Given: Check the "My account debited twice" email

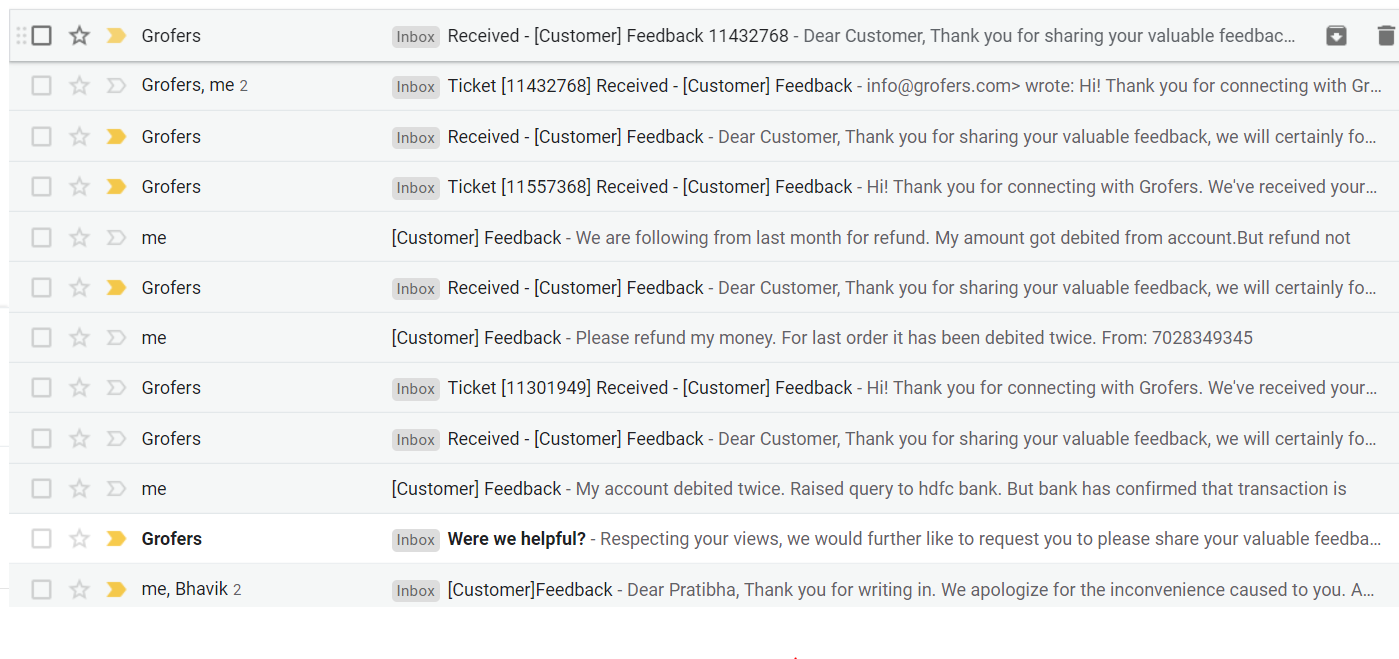Looking at the screenshot, I should click(41, 489).
